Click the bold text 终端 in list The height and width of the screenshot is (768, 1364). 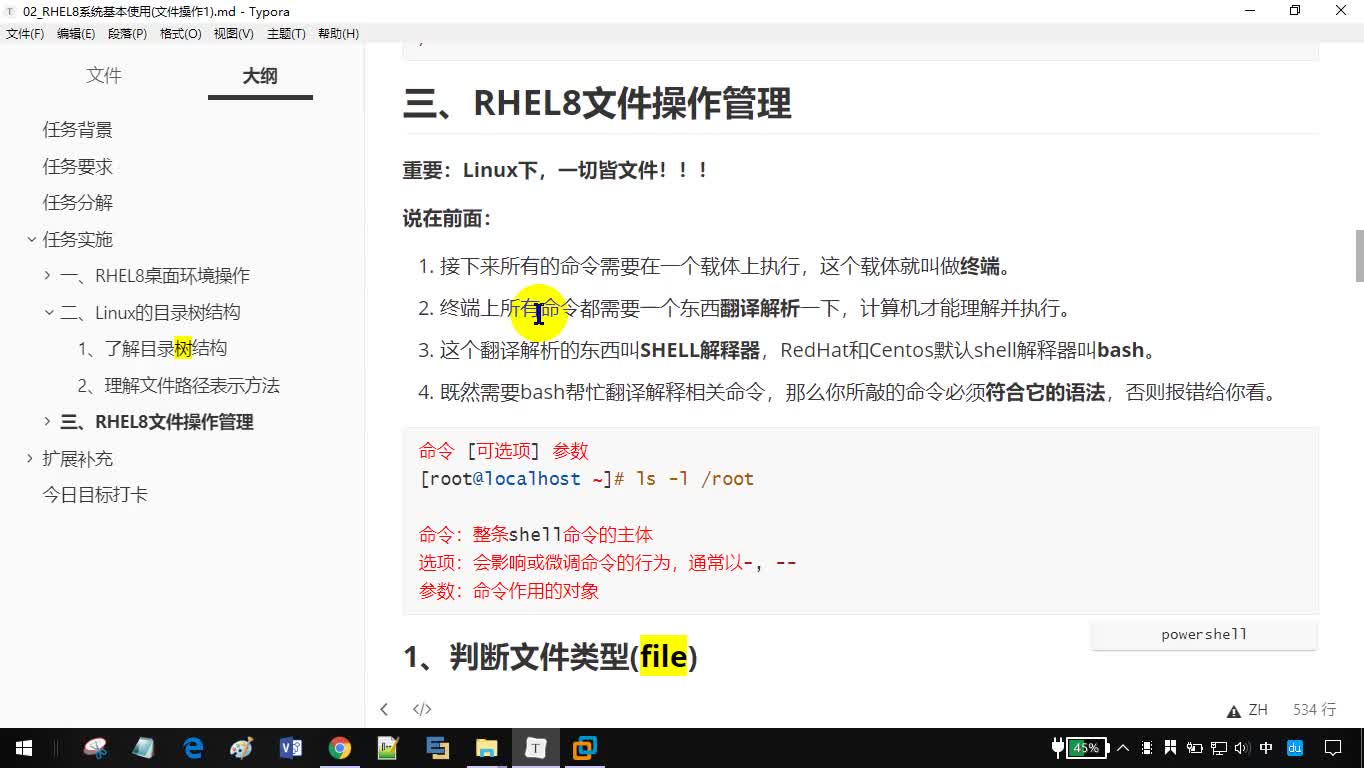click(x=980, y=267)
